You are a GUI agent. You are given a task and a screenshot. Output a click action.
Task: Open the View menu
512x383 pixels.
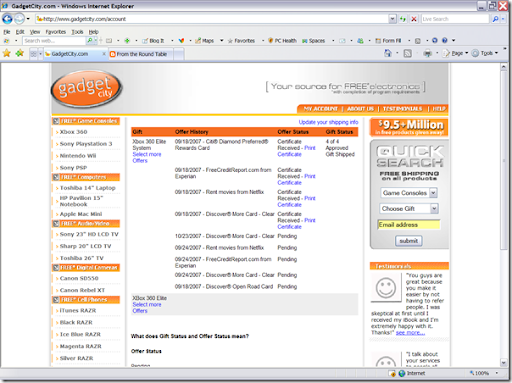(35, 32)
